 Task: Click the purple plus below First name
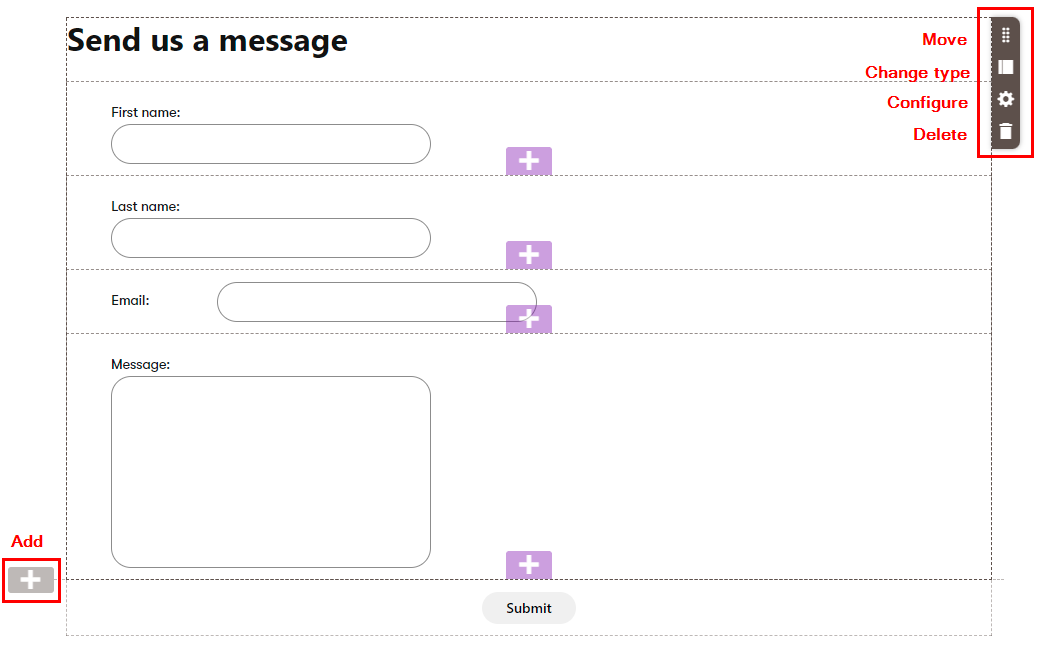click(528, 161)
